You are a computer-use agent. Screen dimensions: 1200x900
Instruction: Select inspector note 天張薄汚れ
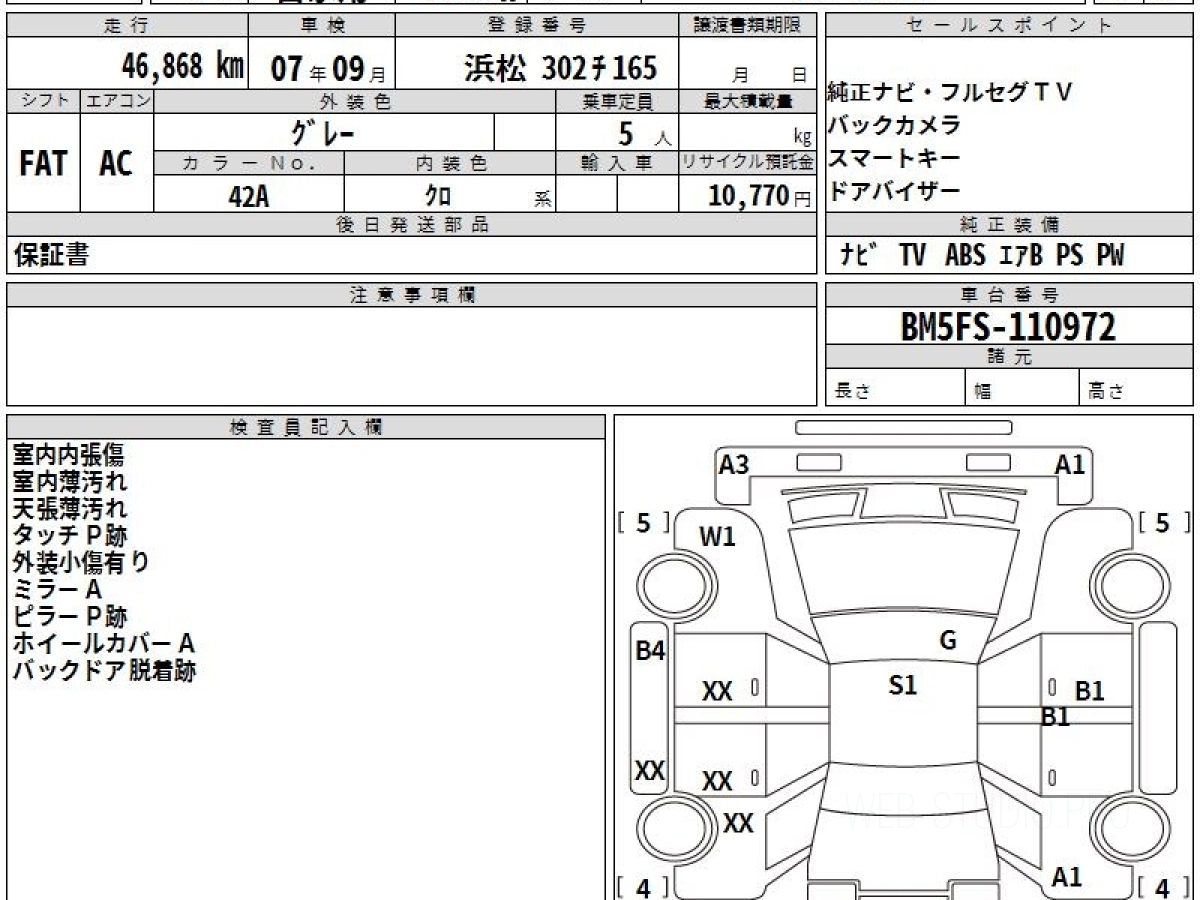click(70, 509)
